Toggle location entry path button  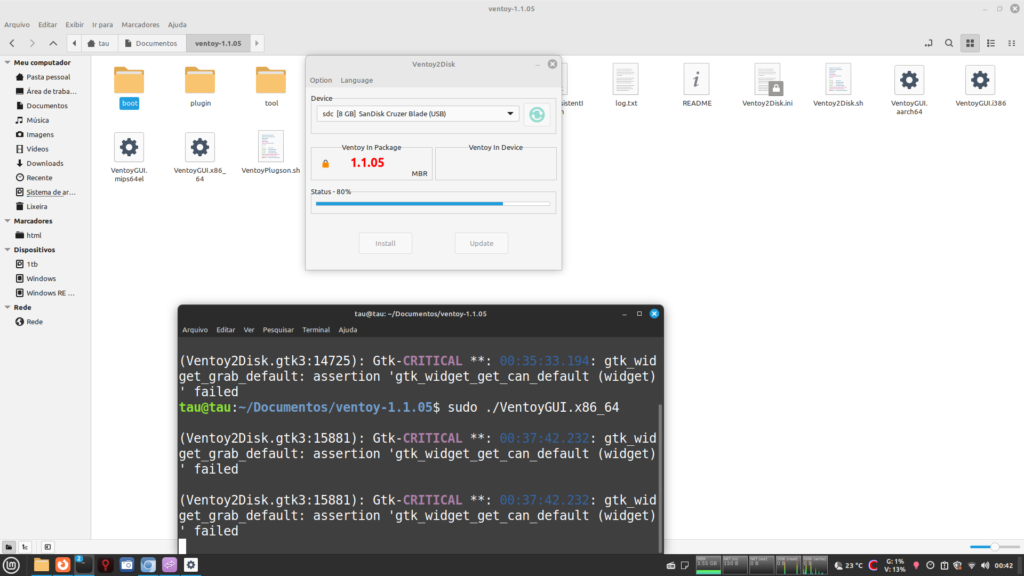click(927, 43)
